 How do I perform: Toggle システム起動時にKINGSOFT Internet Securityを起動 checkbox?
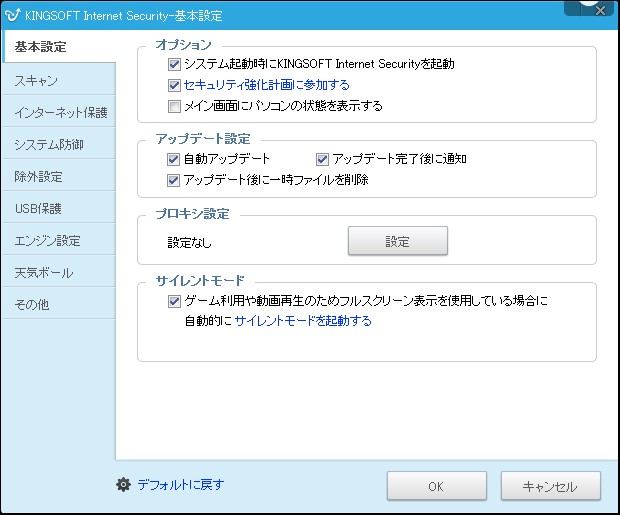[x=174, y=64]
